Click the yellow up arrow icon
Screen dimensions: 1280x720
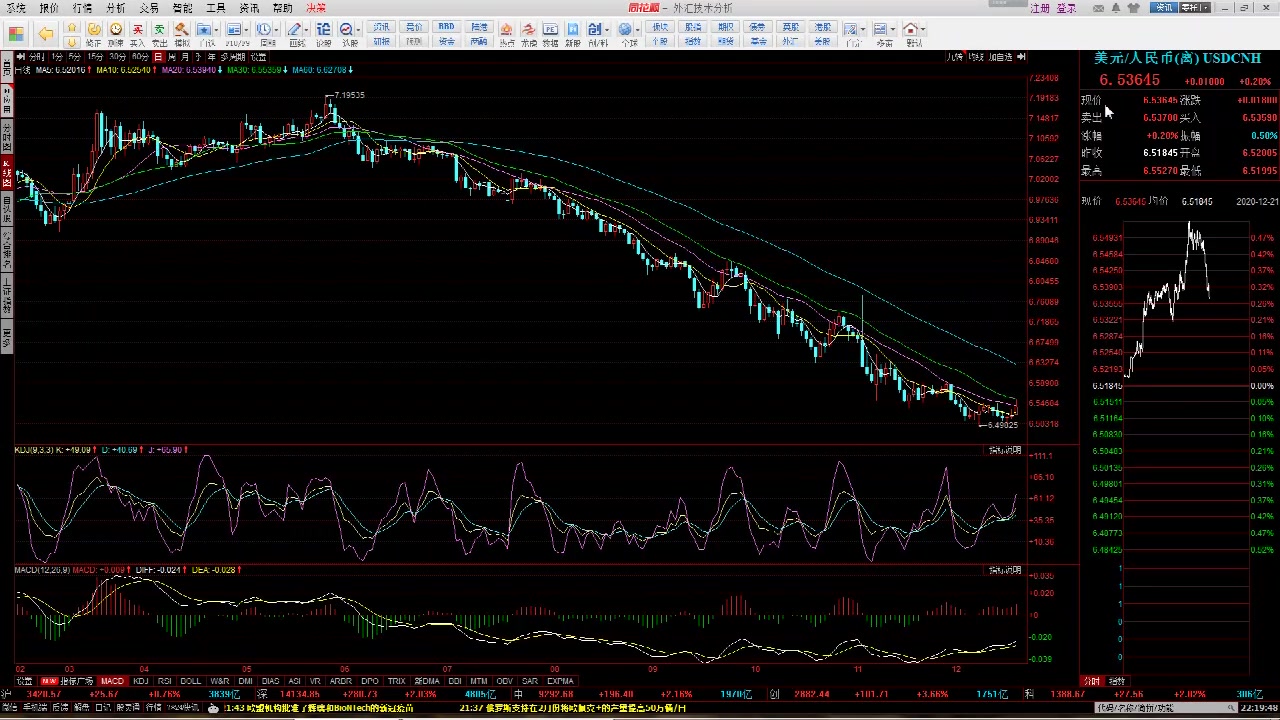point(72,28)
